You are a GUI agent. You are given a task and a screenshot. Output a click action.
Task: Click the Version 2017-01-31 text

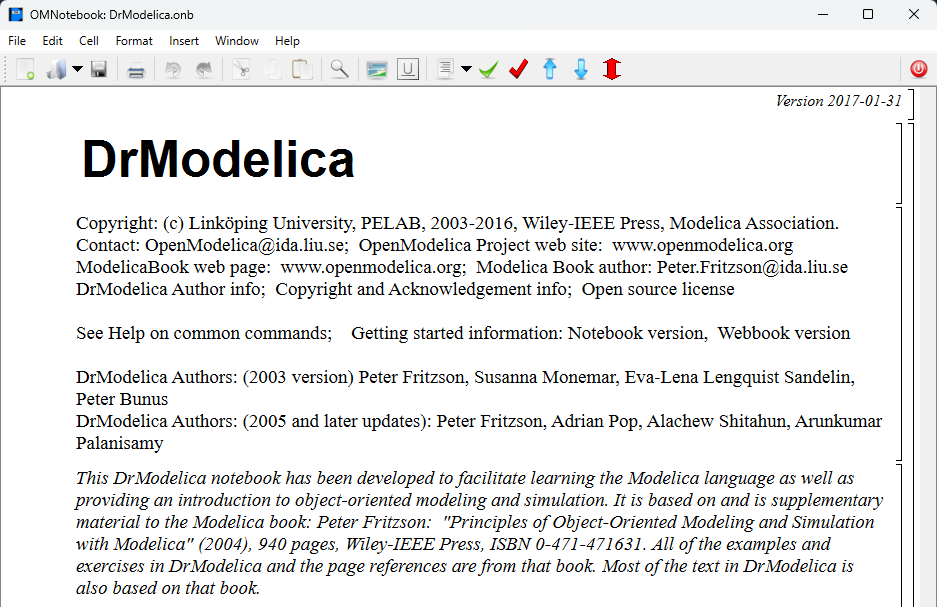coord(838,101)
